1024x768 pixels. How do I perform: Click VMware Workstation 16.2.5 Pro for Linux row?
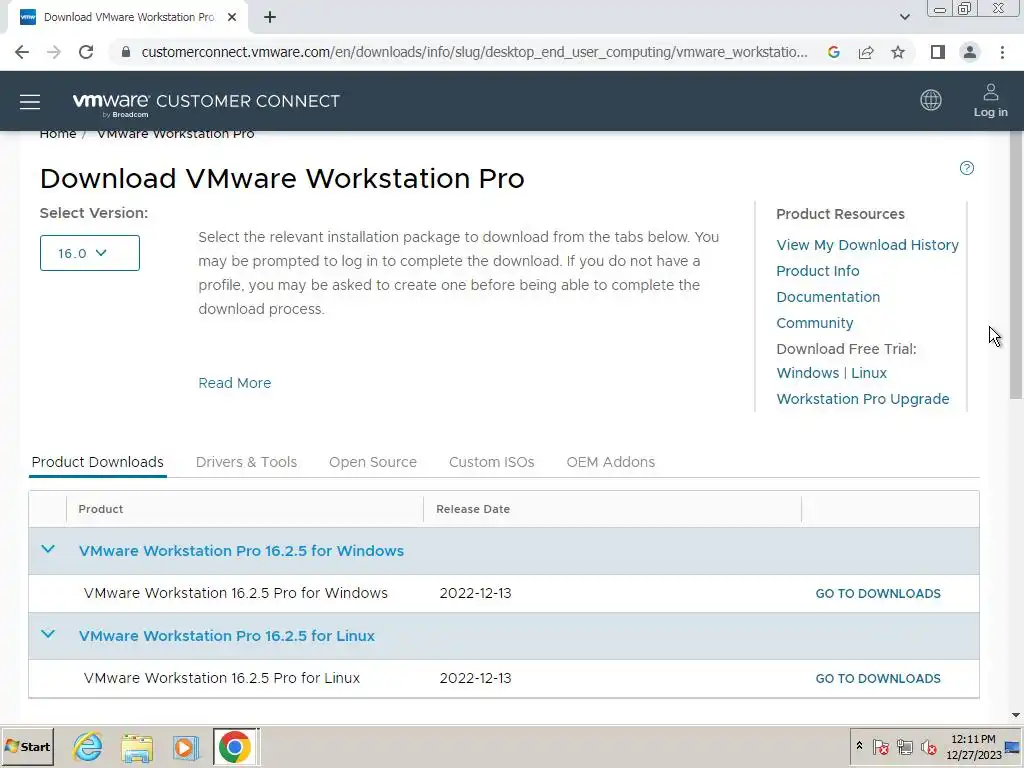pos(504,679)
